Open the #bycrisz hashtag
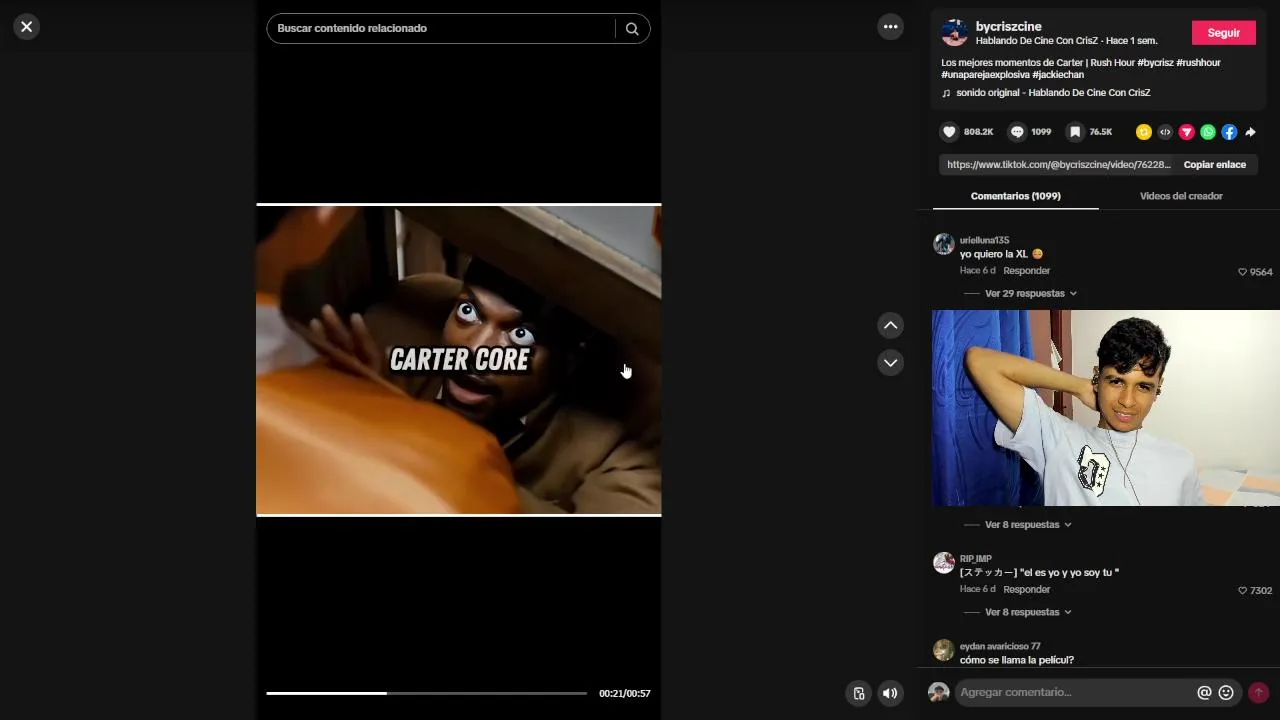This screenshot has height=720, width=1280. [1155, 63]
